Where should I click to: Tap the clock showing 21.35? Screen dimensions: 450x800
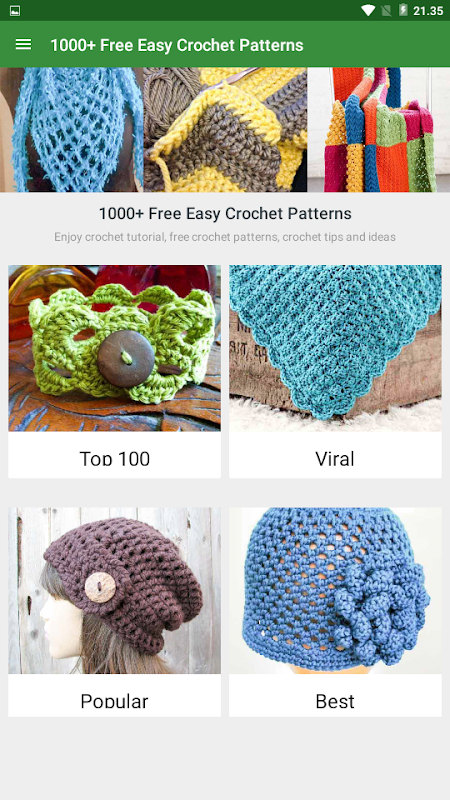click(428, 11)
